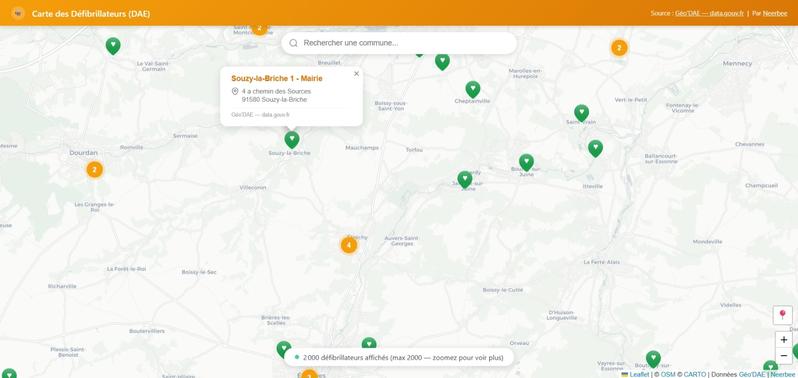Click the 'Sermaise' map label
798x378 pixels.
(185, 136)
